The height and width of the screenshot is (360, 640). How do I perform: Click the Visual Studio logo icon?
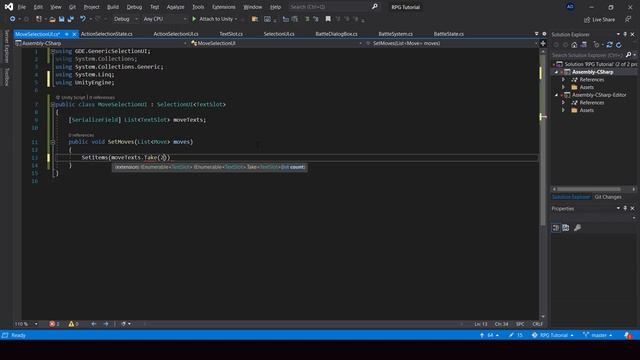[9, 7]
